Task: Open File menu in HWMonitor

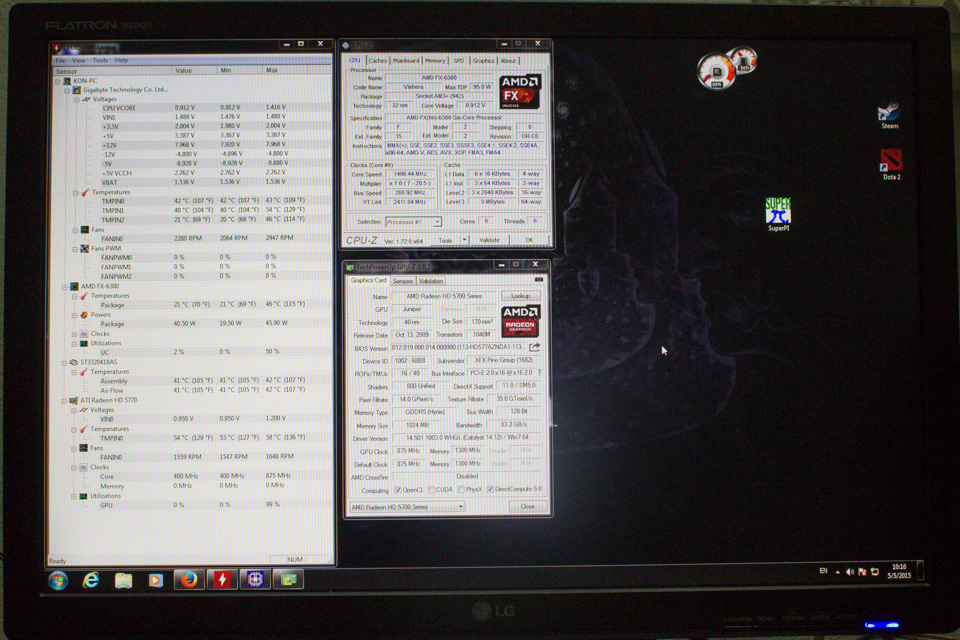Action: [x=60, y=60]
